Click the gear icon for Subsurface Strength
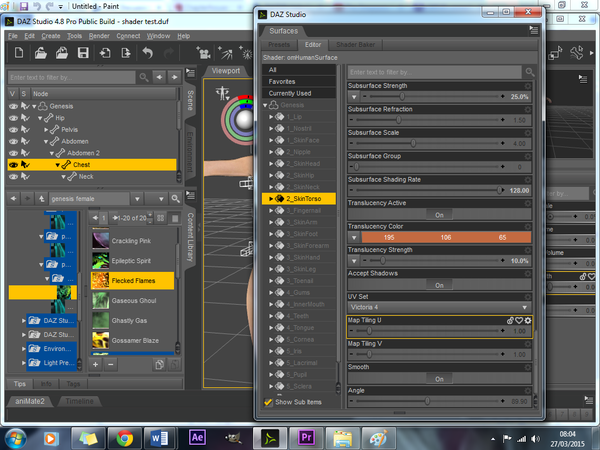This screenshot has width=600, height=450. pos(528,86)
